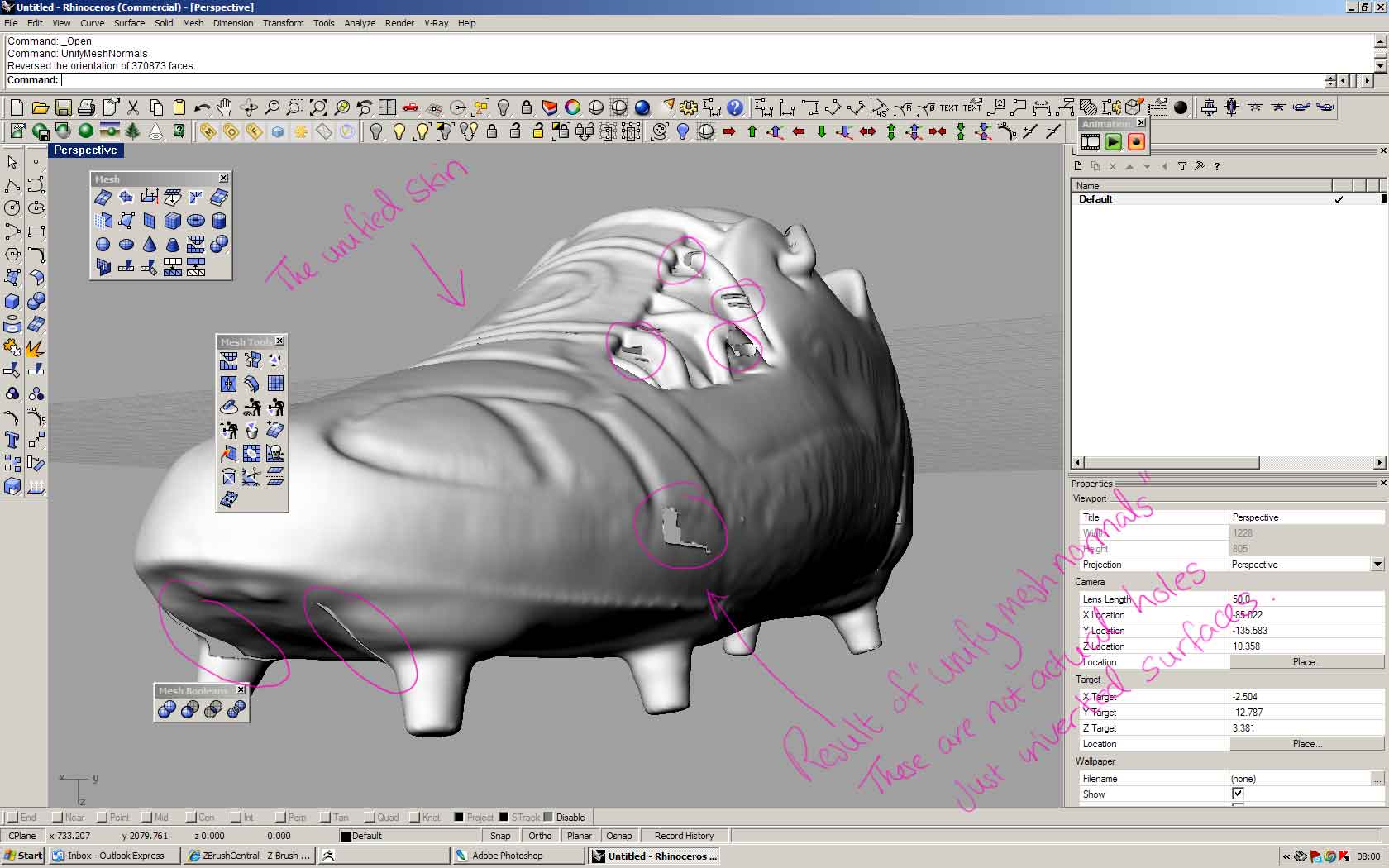Image resolution: width=1389 pixels, height=868 pixels.
Task: Select mesh box icon in Mesh palette
Action: 172,221
